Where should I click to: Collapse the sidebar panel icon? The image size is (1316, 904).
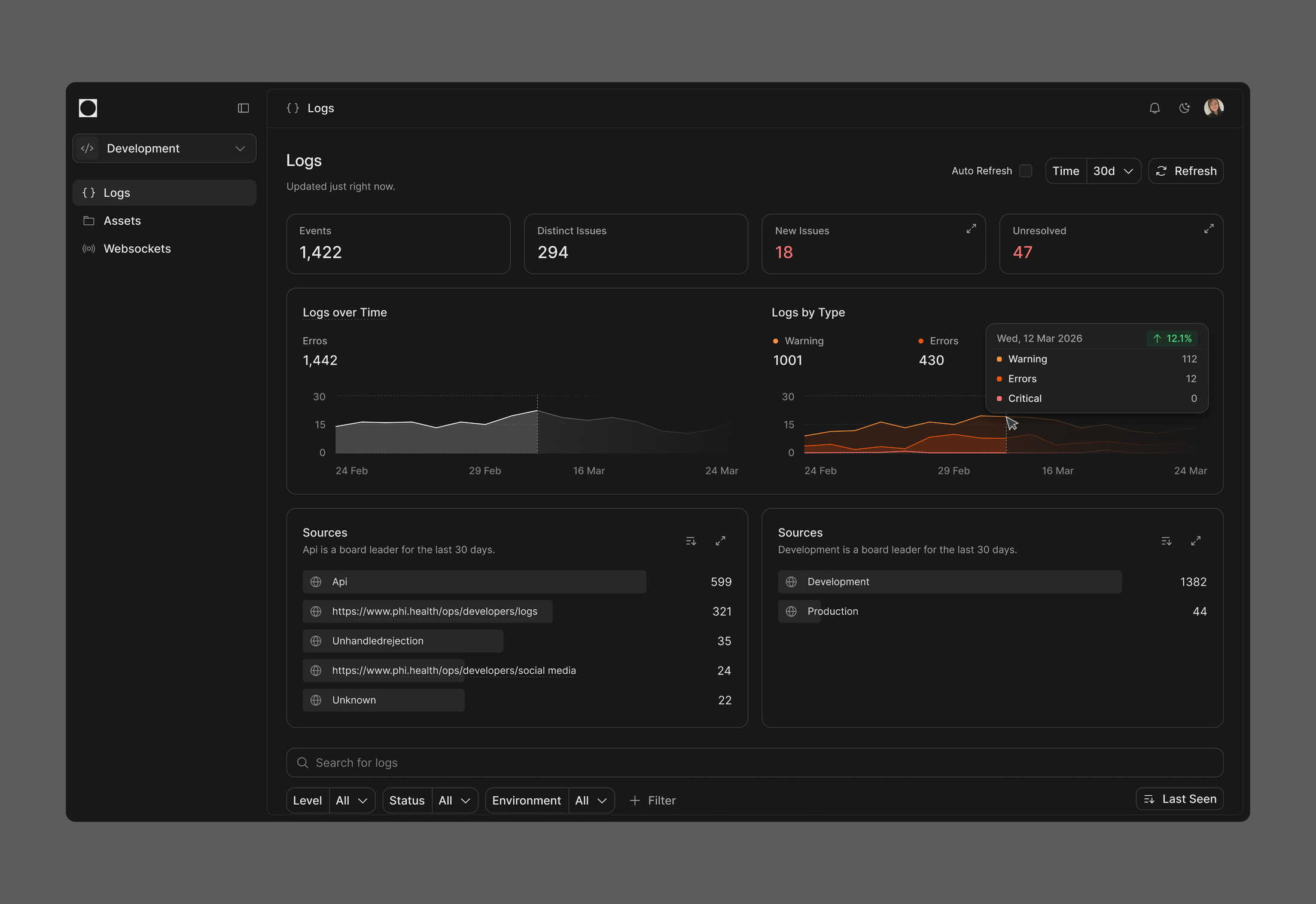(243, 108)
